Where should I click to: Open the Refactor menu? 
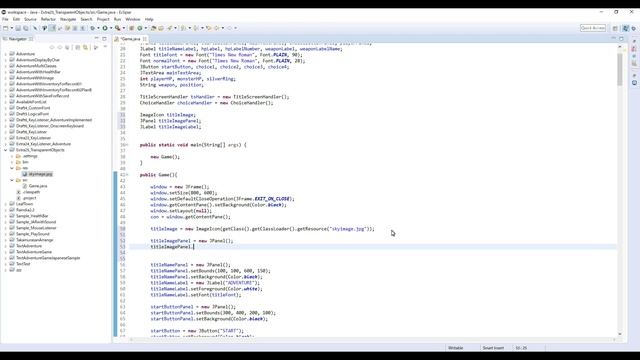coord(48,19)
